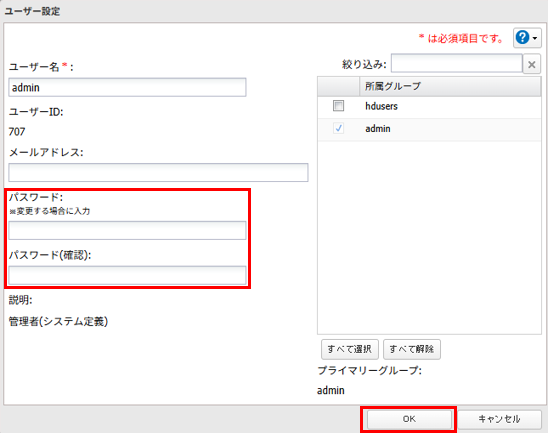The image size is (548, 433).
Task: Click the primary group value admin
Action: pos(331,390)
